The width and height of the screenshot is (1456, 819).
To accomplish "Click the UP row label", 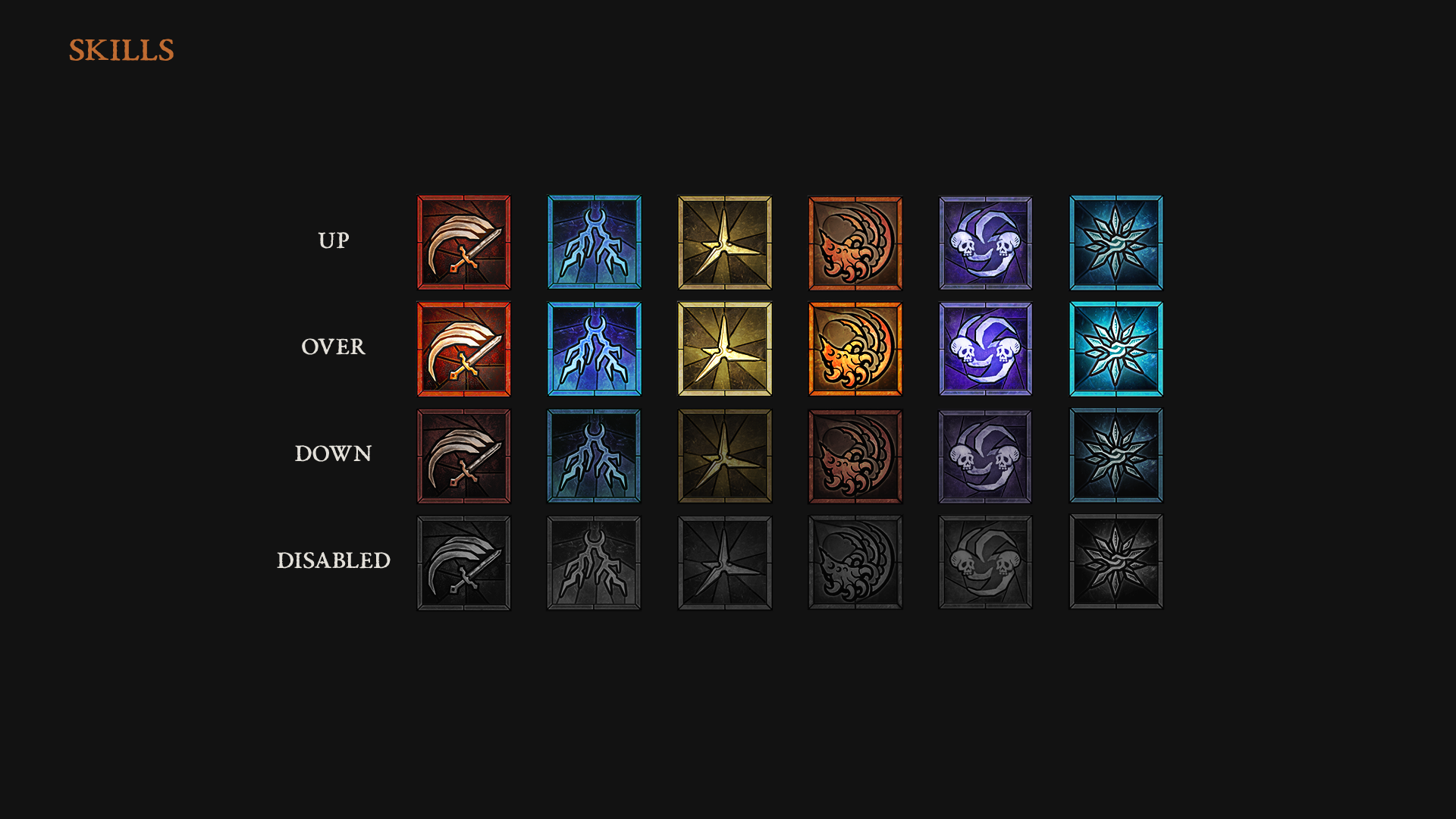I will [334, 240].
